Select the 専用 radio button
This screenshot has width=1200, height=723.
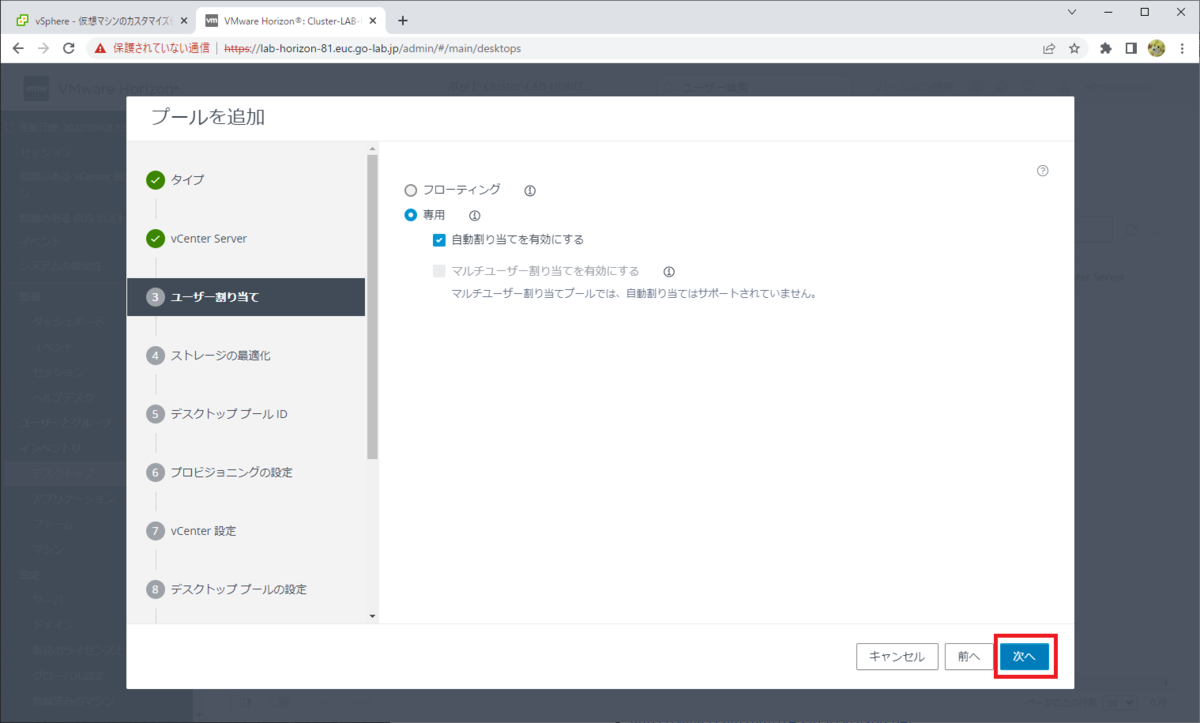point(410,215)
